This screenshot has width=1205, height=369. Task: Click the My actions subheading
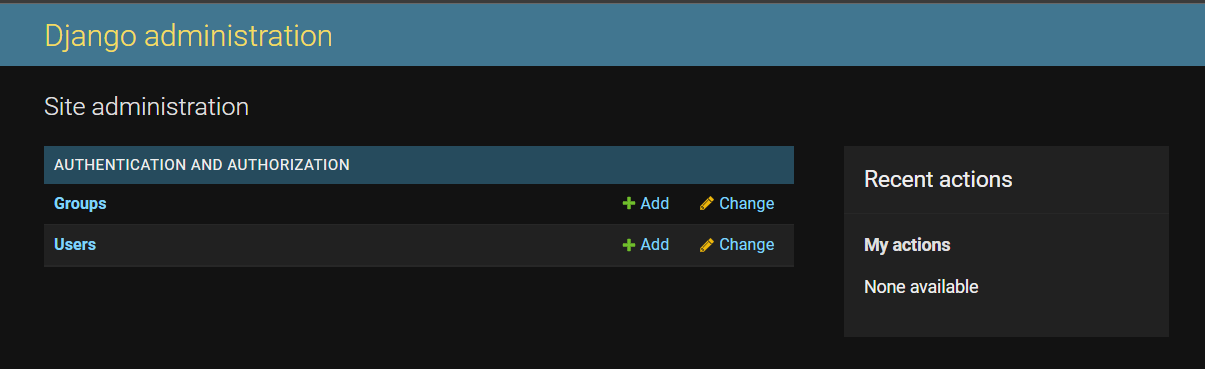(x=907, y=244)
